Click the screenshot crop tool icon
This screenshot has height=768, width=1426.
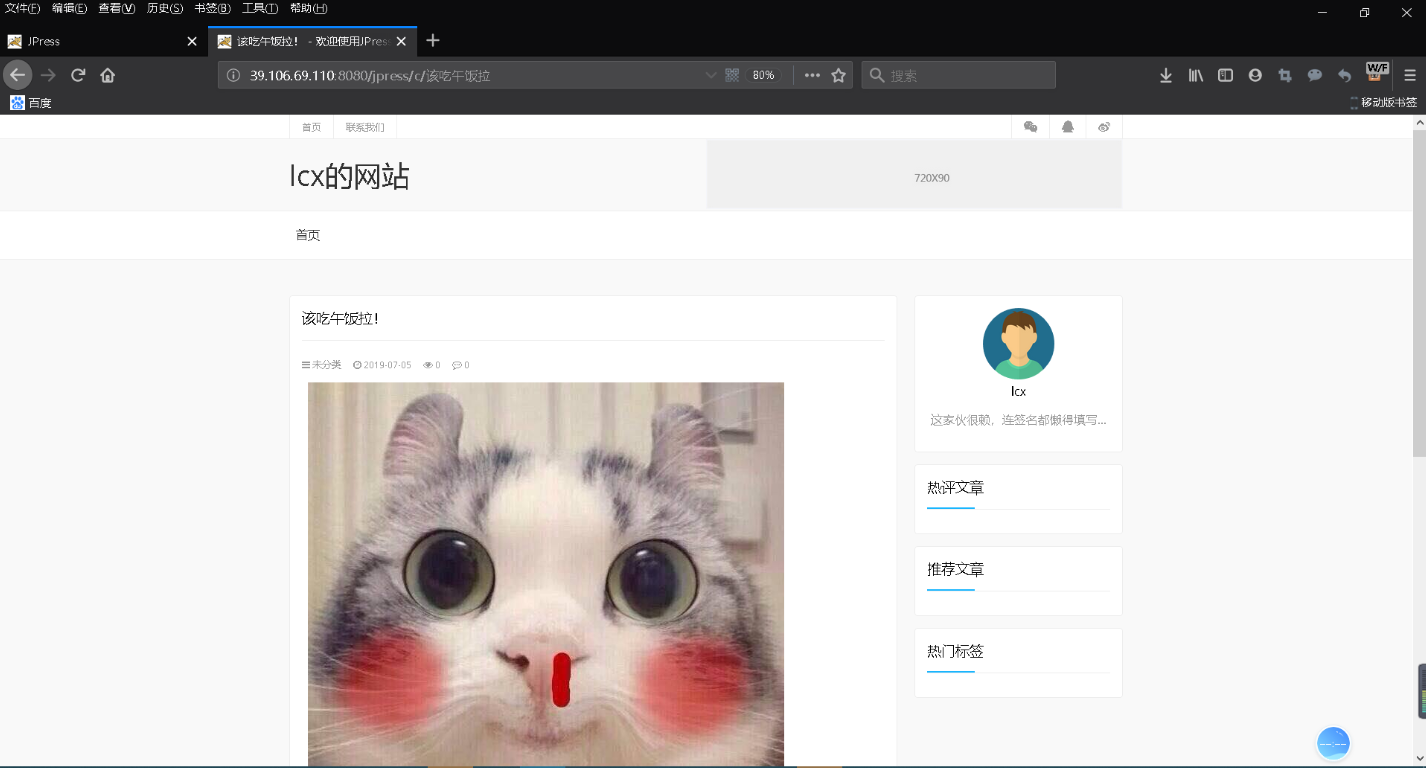point(1285,75)
